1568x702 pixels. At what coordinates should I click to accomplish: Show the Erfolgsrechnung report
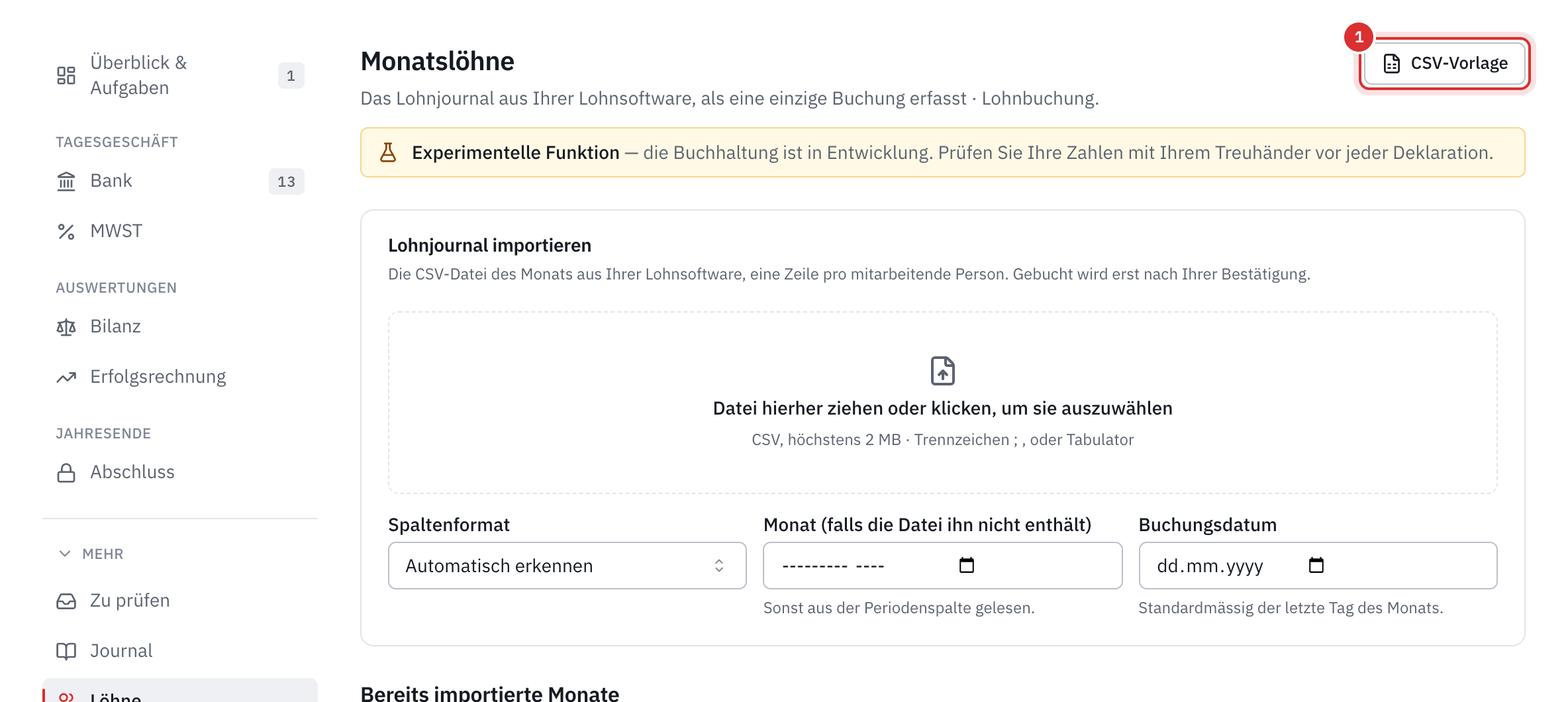(x=180, y=377)
